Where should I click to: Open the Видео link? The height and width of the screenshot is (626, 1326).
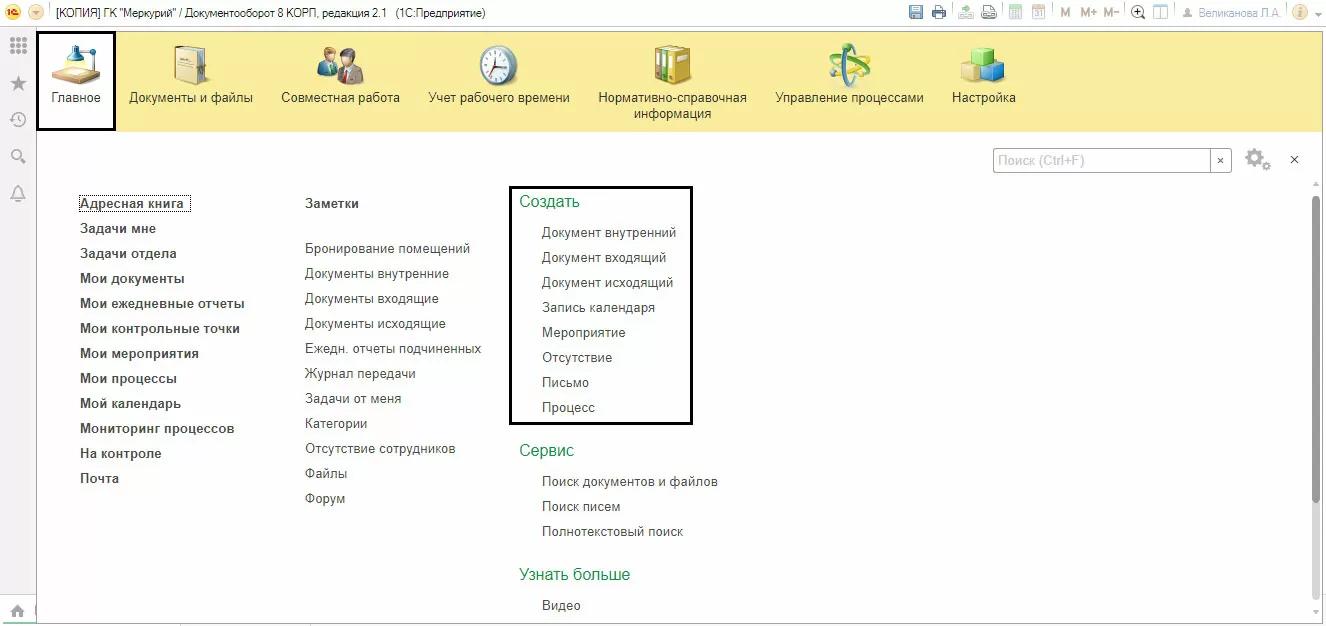[561, 606]
